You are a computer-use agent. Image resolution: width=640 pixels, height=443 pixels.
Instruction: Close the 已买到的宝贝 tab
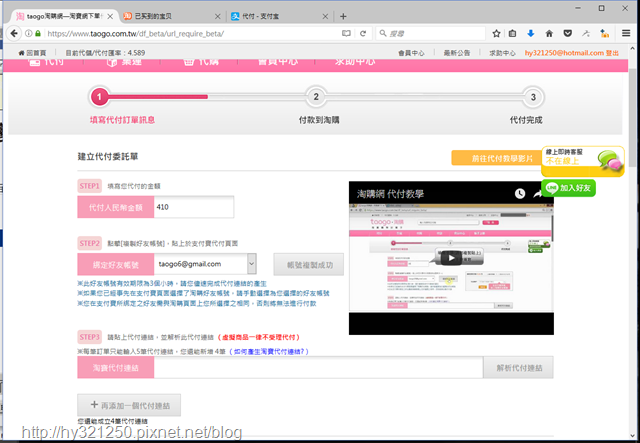218,16
